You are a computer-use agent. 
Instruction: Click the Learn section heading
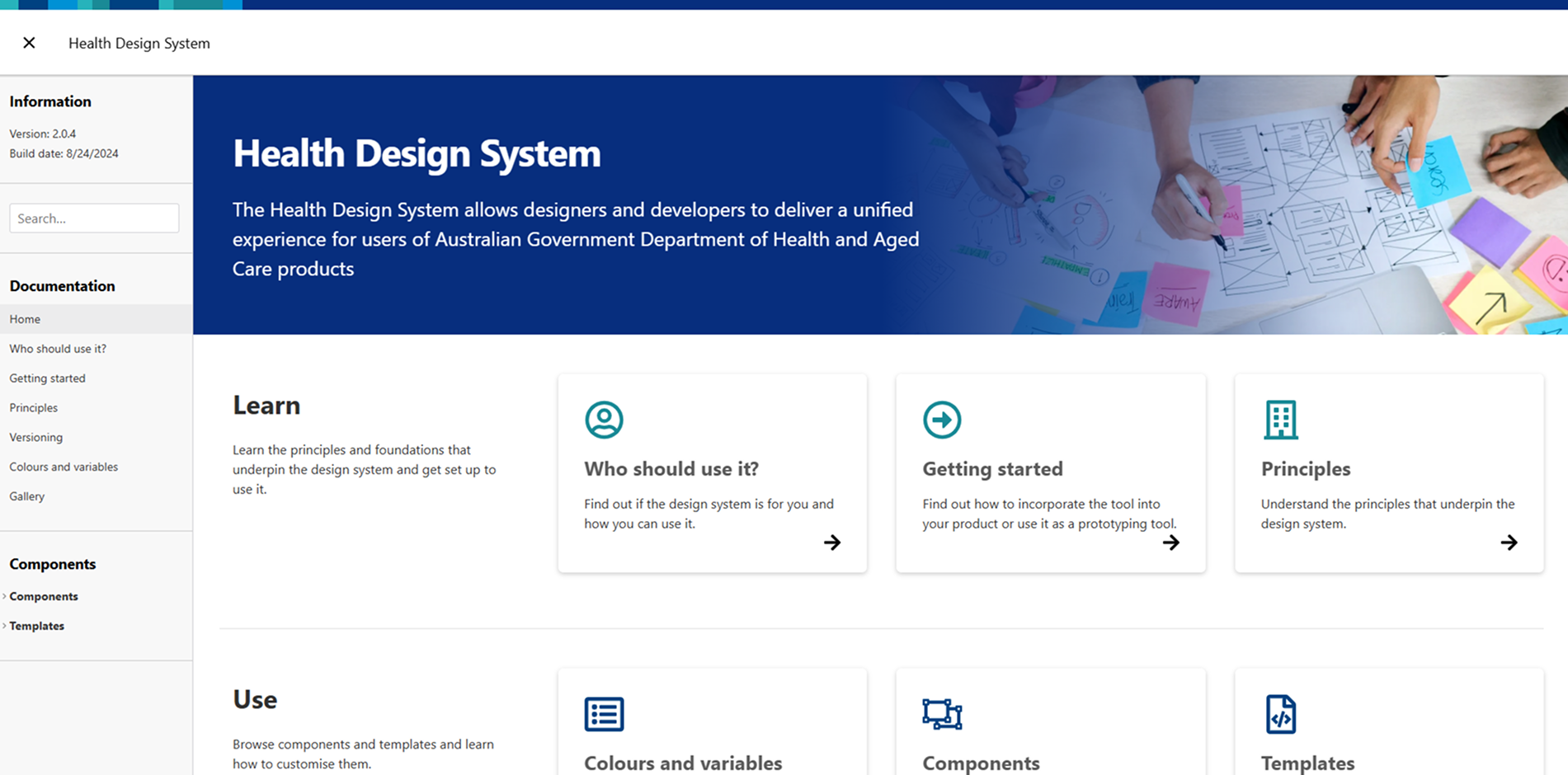[x=266, y=406]
